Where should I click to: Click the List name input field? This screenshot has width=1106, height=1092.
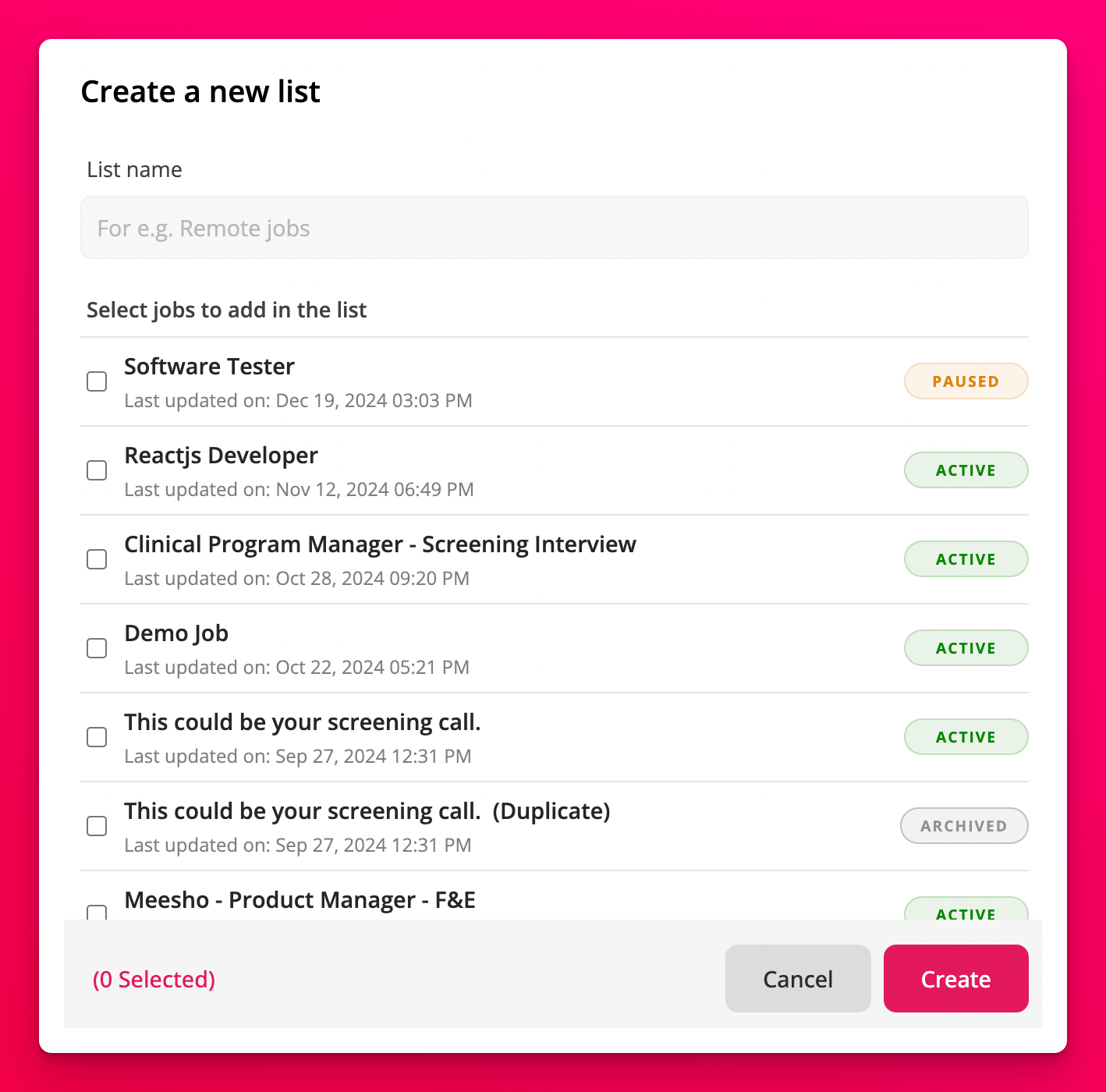[x=554, y=228]
